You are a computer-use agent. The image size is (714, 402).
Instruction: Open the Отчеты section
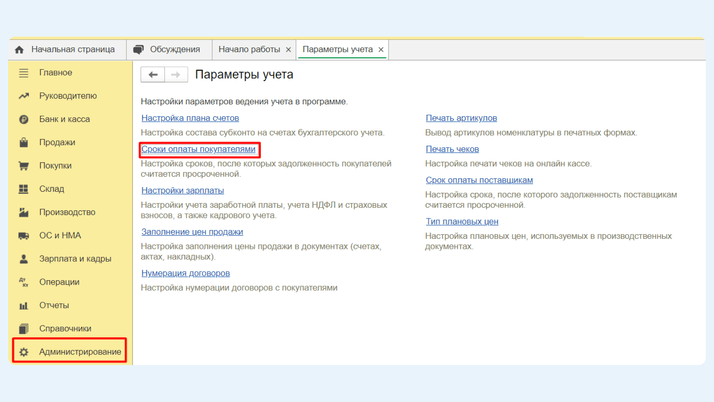pyautogui.click(x=70, y=305)
